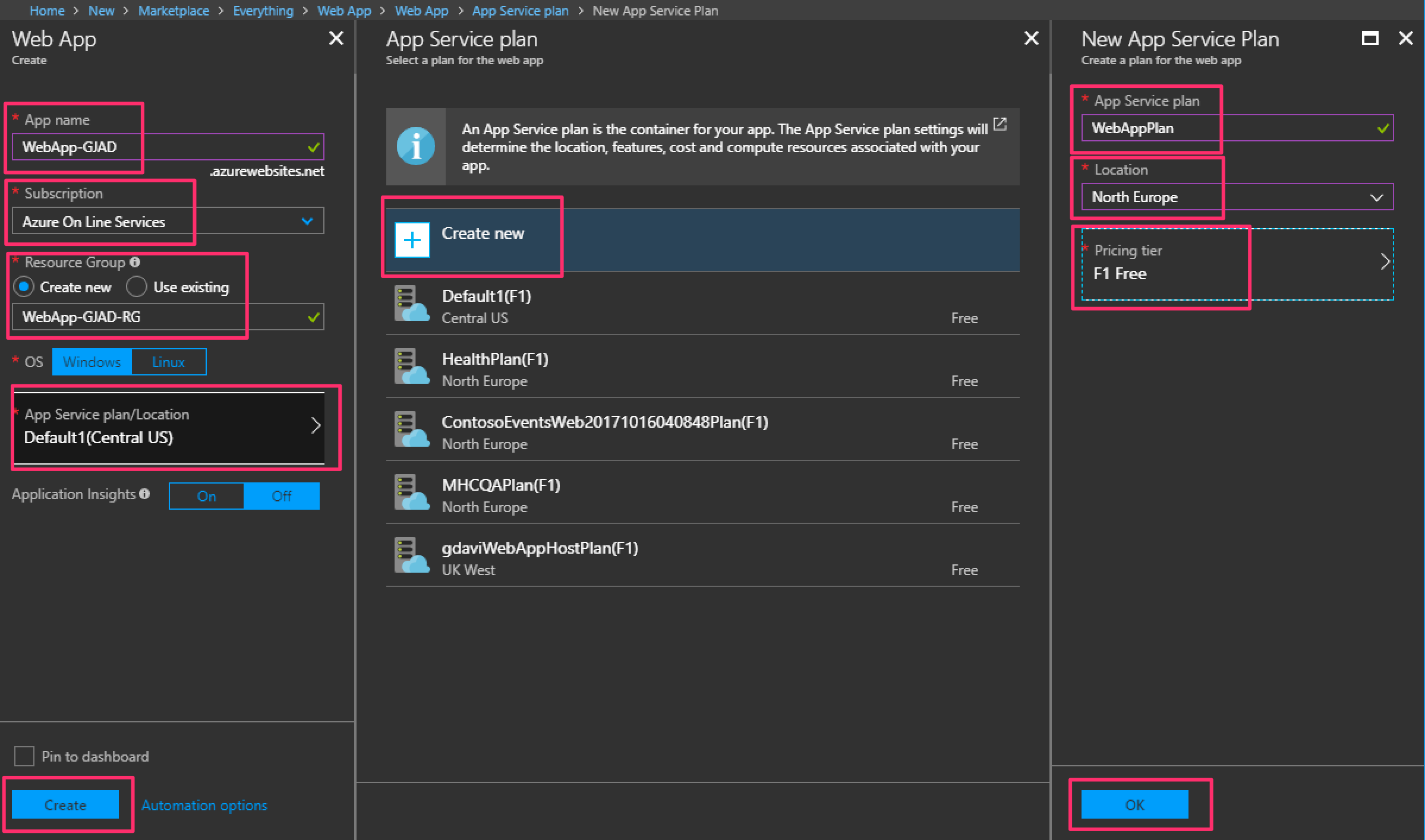This screenshot has height=840, width=1425.
Task: Check the Pin to dashboard checkbox
Action: [24, 756]
